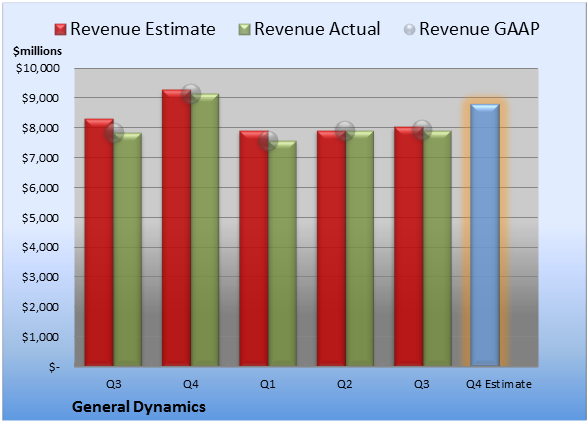Click the GAAP marker above Q1
Image resolution: width=588 pixels, height=422 pixels.
point(268,141)
